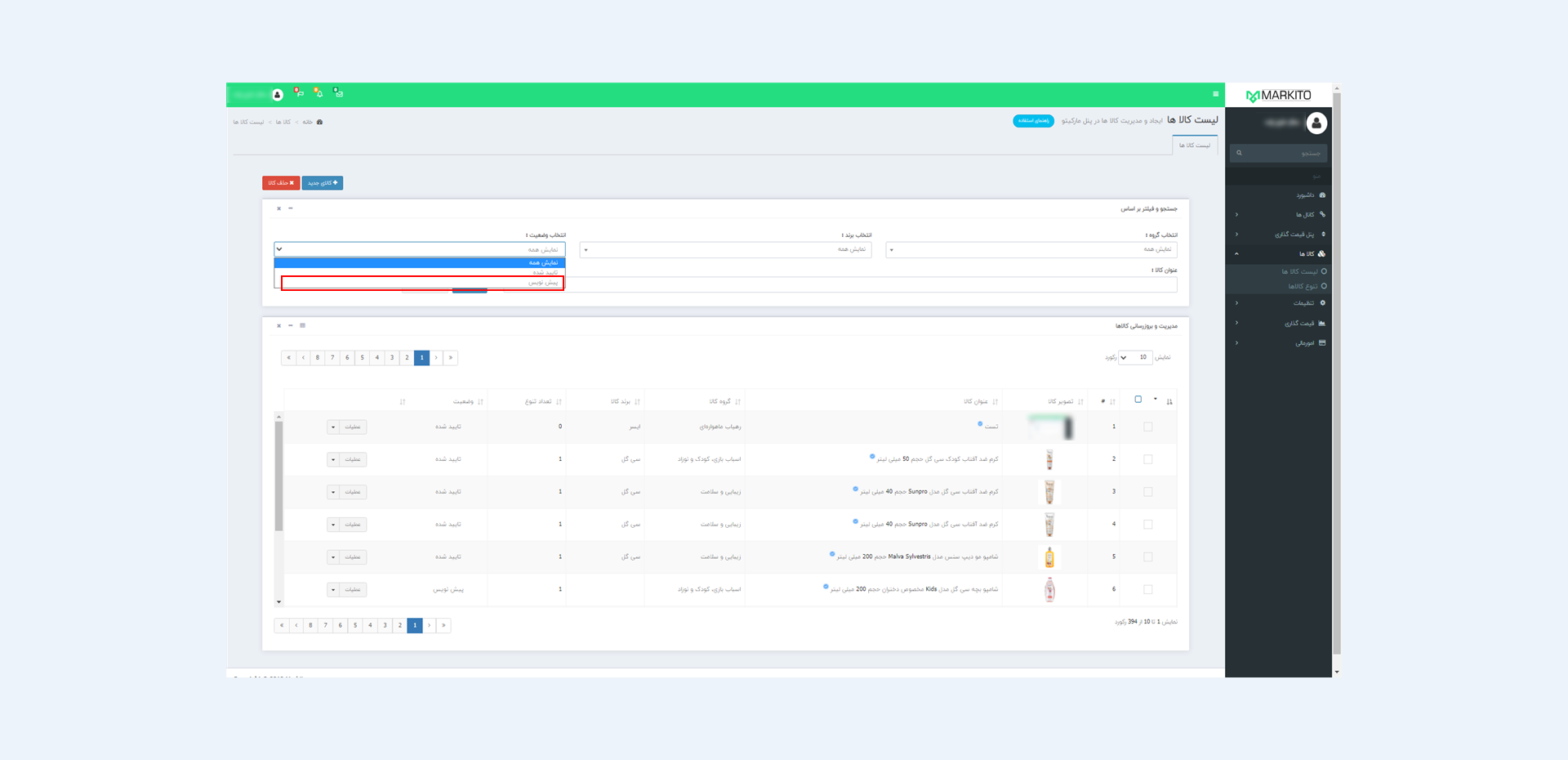The image size is (1568, 760).
Task: Expand تنظیمات sidebar menu
Action: pyautogui.click(x=1279, y=303)
